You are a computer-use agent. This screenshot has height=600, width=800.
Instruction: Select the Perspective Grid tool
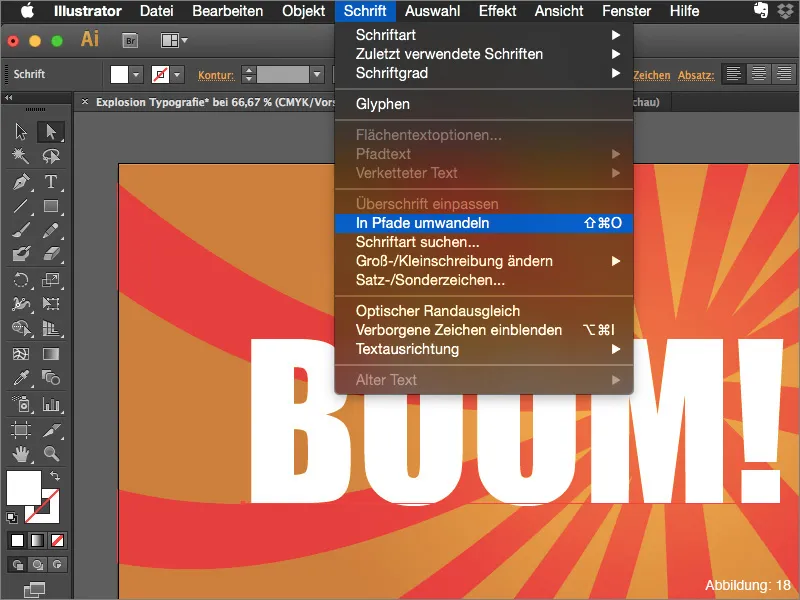point(51,328)
